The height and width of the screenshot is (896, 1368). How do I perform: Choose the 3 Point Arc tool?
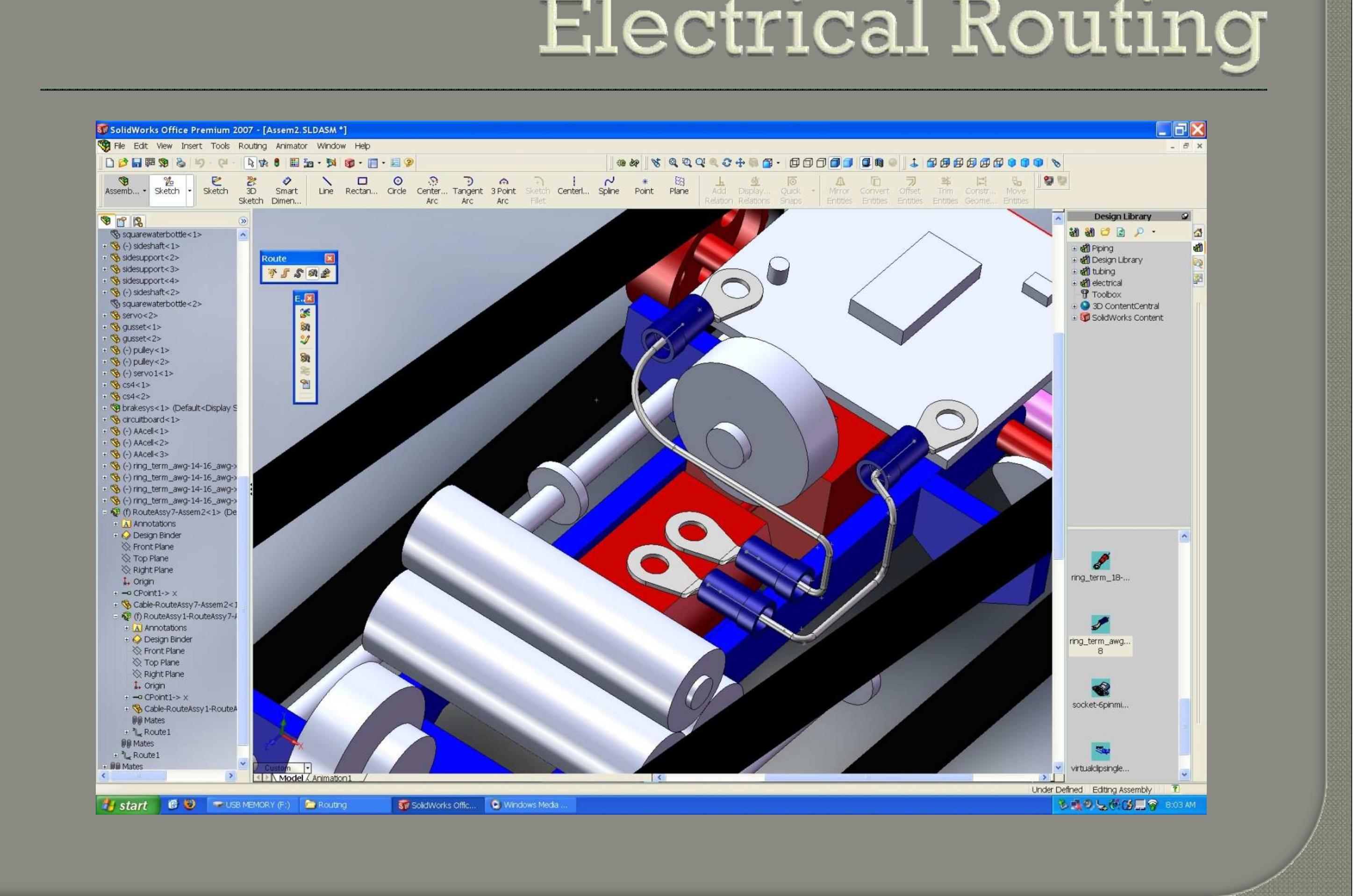tap(503, 190)
